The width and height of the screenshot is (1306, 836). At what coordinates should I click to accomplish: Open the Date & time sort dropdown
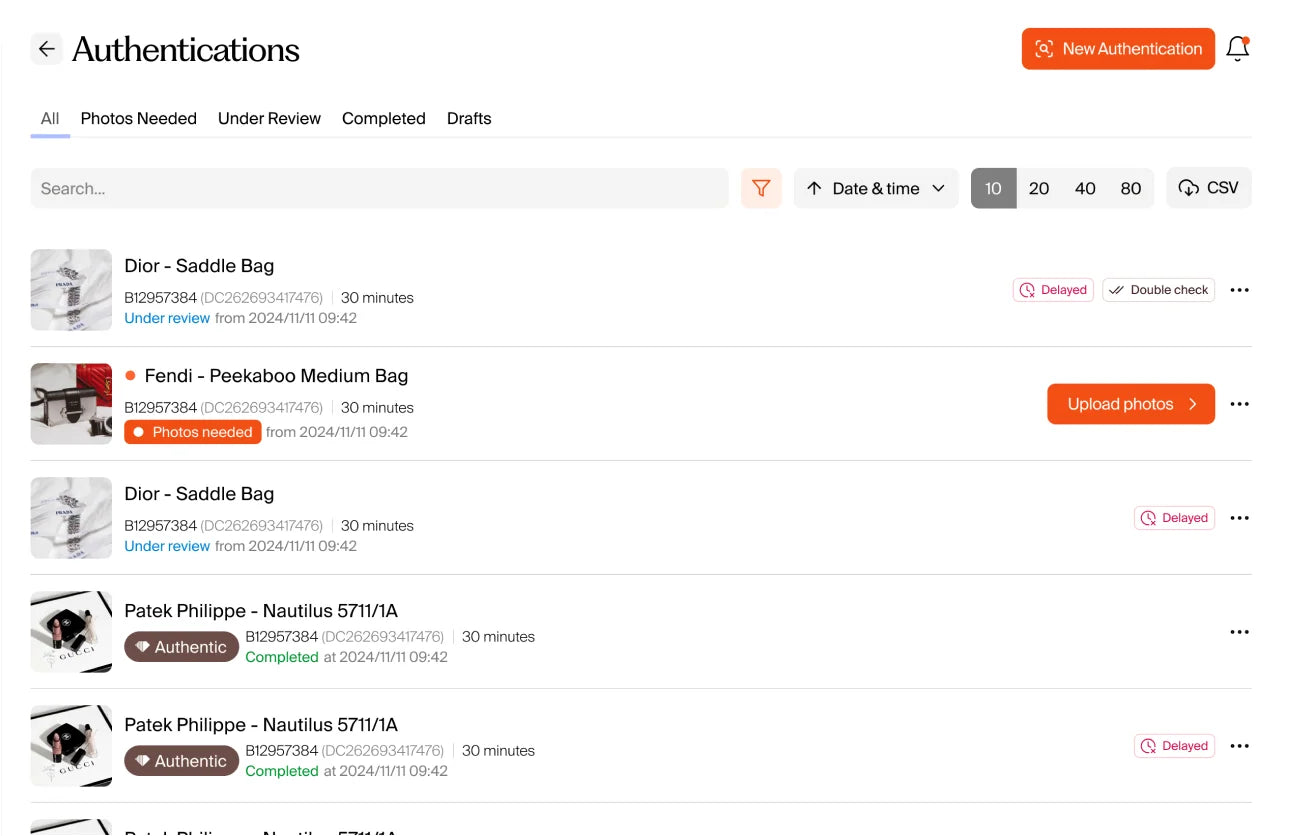(876, 188)
